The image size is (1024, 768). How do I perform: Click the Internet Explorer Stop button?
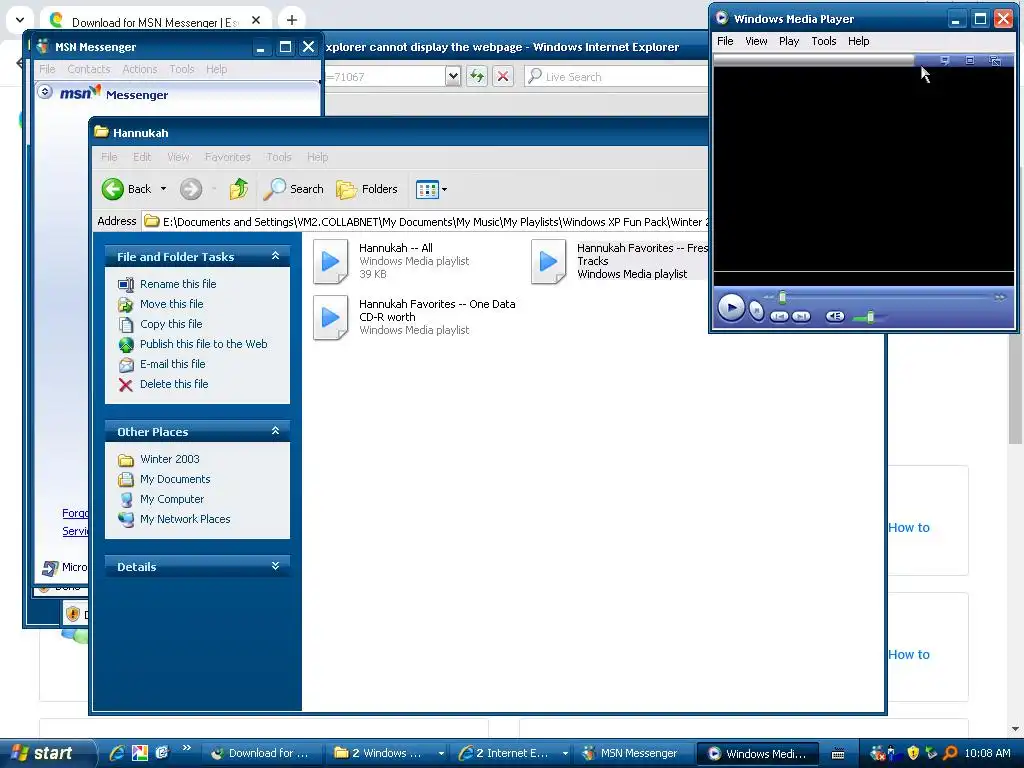point(503,76)
